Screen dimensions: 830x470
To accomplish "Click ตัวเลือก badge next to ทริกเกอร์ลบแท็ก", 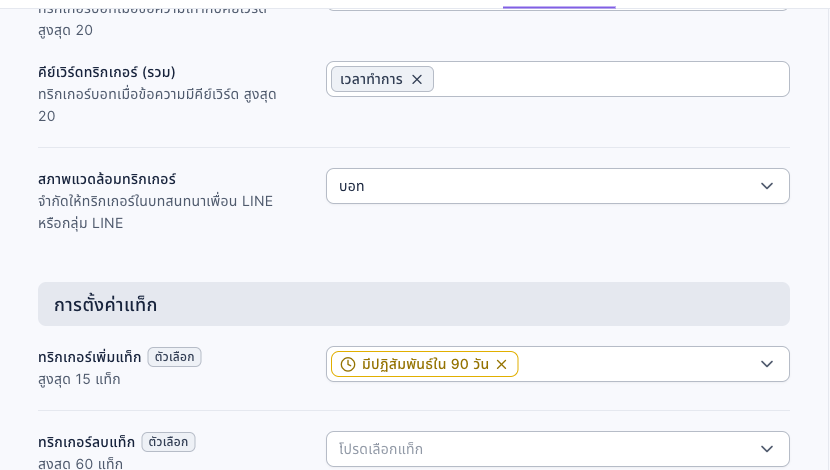I will tap(168, 442).
